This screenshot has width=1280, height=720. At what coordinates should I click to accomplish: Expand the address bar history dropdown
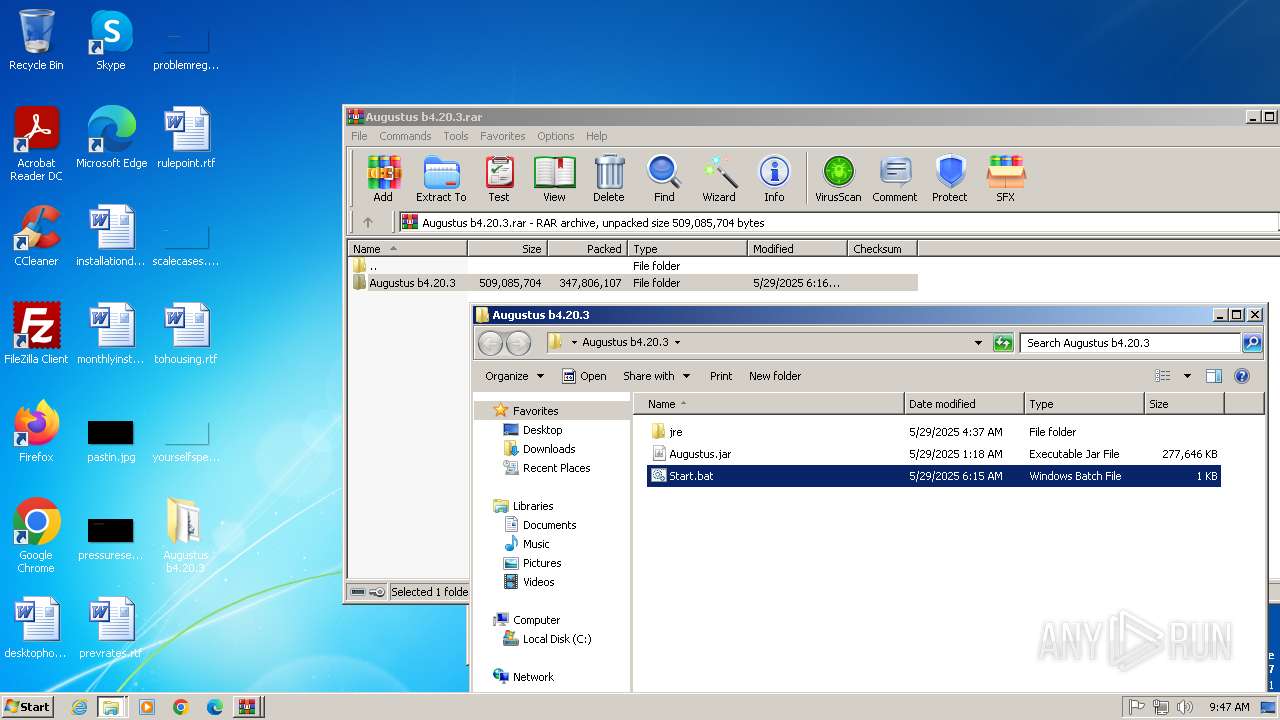pyautogui.click(x=978, y=343)
